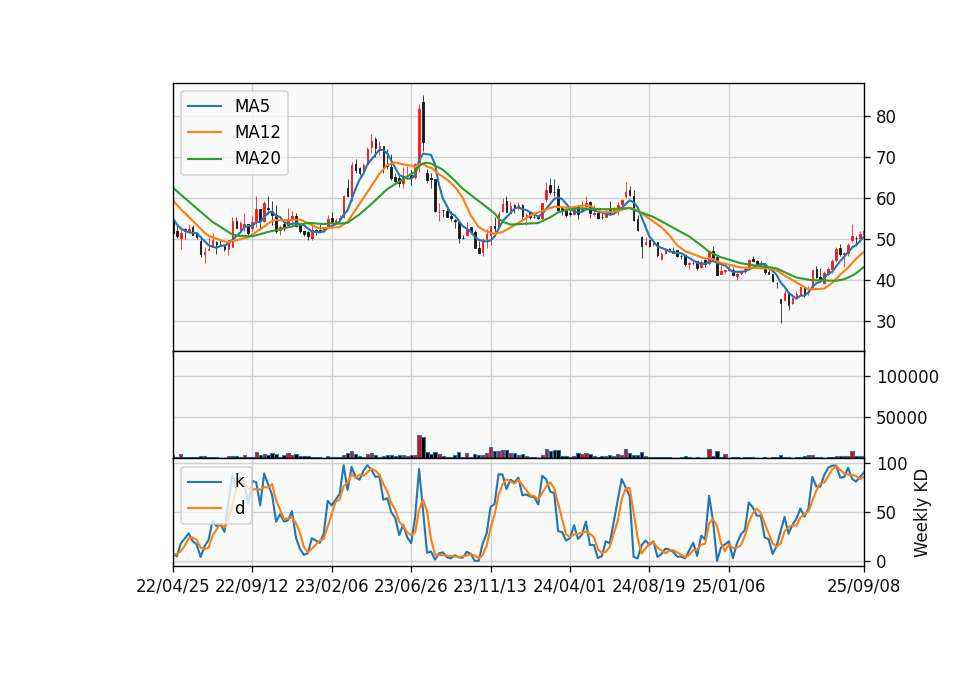Click the Weekly KD axis label
The width and height of the screenshot is (960, 690).
[x=921, y=514]
